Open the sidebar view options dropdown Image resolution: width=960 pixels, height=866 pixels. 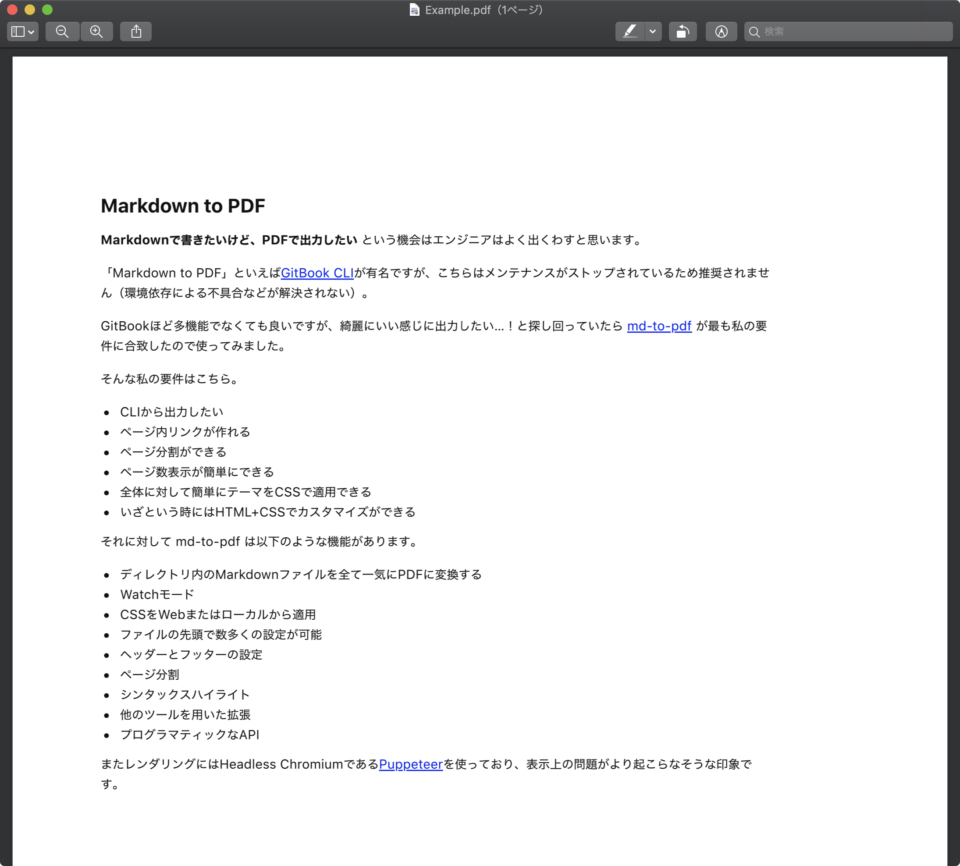pos(29,31)
